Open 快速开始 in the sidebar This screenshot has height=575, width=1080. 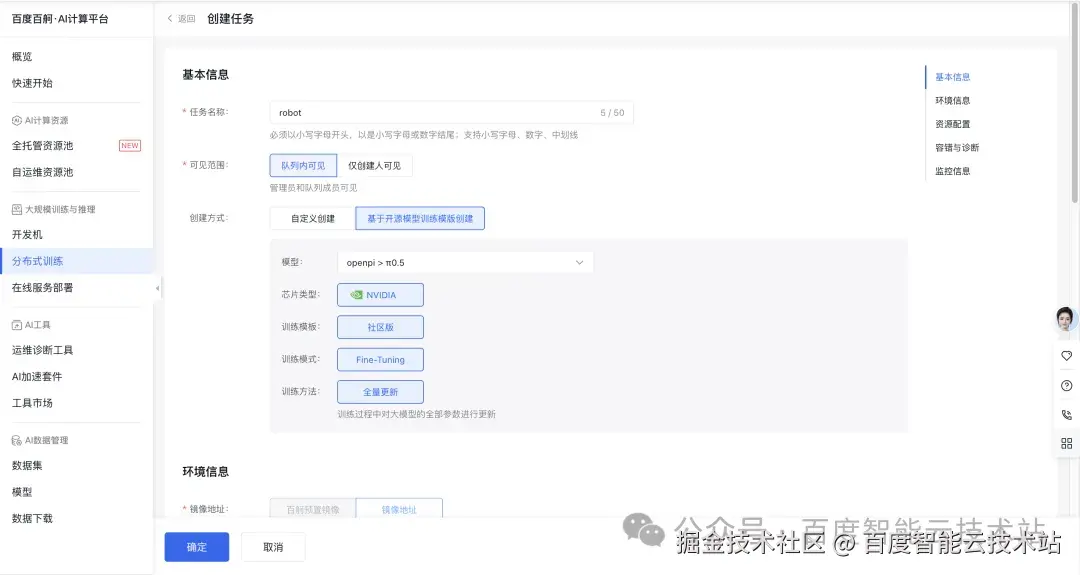click(x=32, y=83)
